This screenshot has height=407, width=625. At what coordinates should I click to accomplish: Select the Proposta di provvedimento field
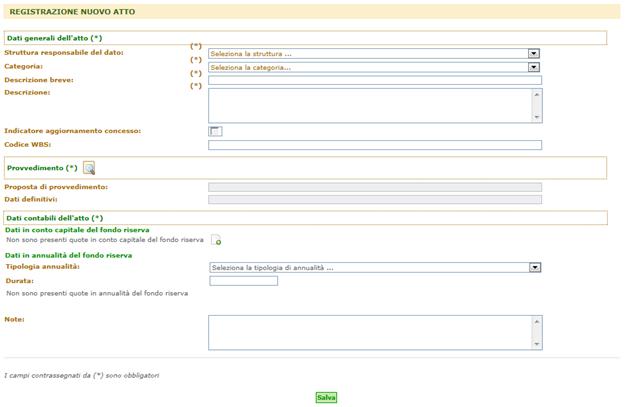374,187
